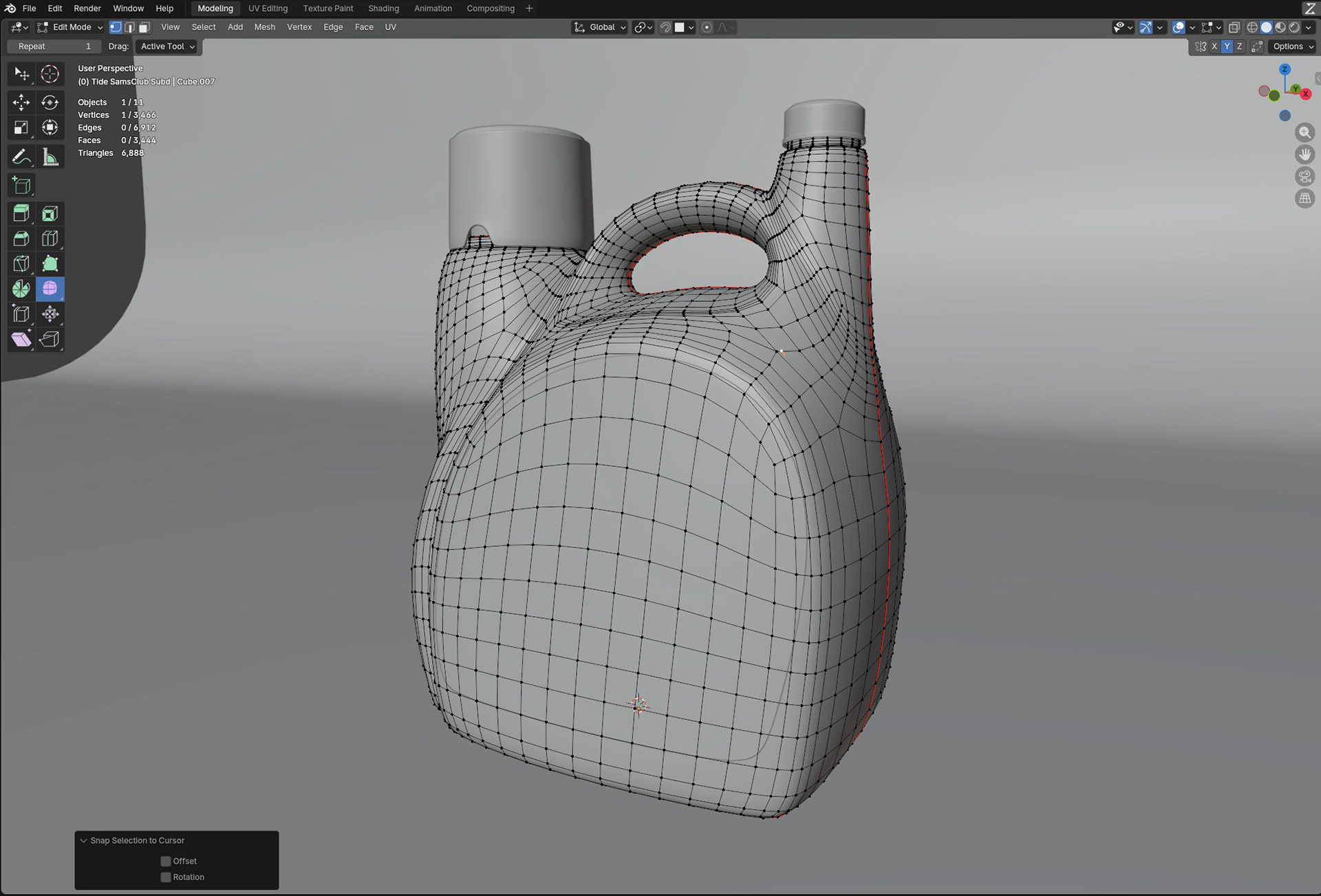Click the Repeat value field

coord(54,46)
